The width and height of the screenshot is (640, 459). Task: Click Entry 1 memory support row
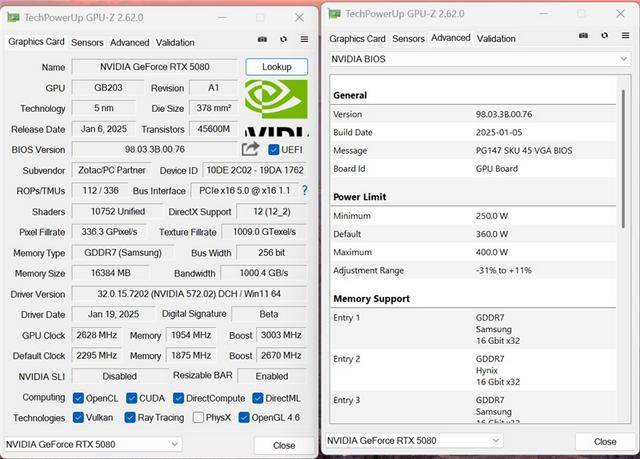coord(473,329)
